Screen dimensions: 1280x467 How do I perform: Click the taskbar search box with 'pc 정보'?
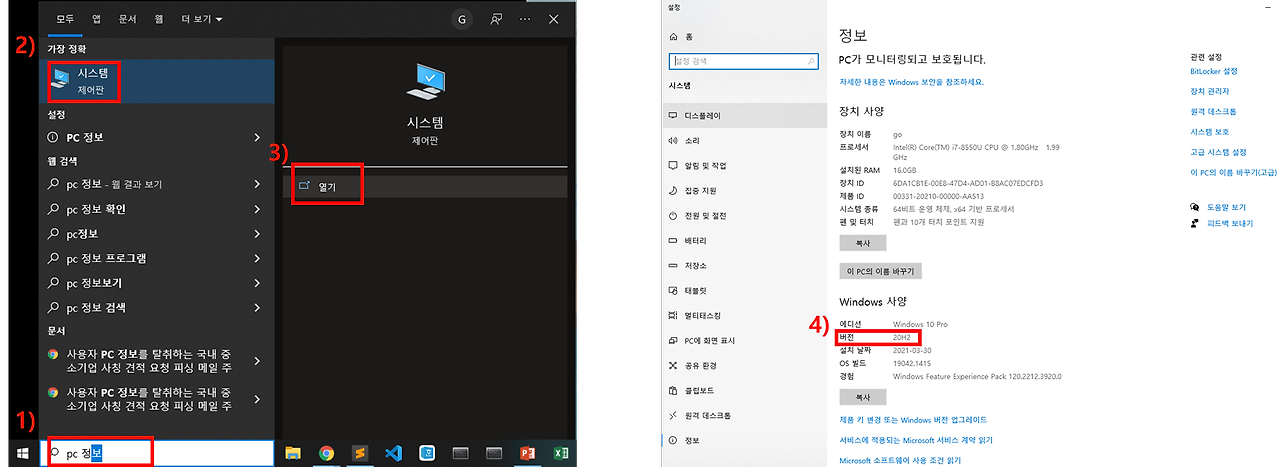pos(157,453)
